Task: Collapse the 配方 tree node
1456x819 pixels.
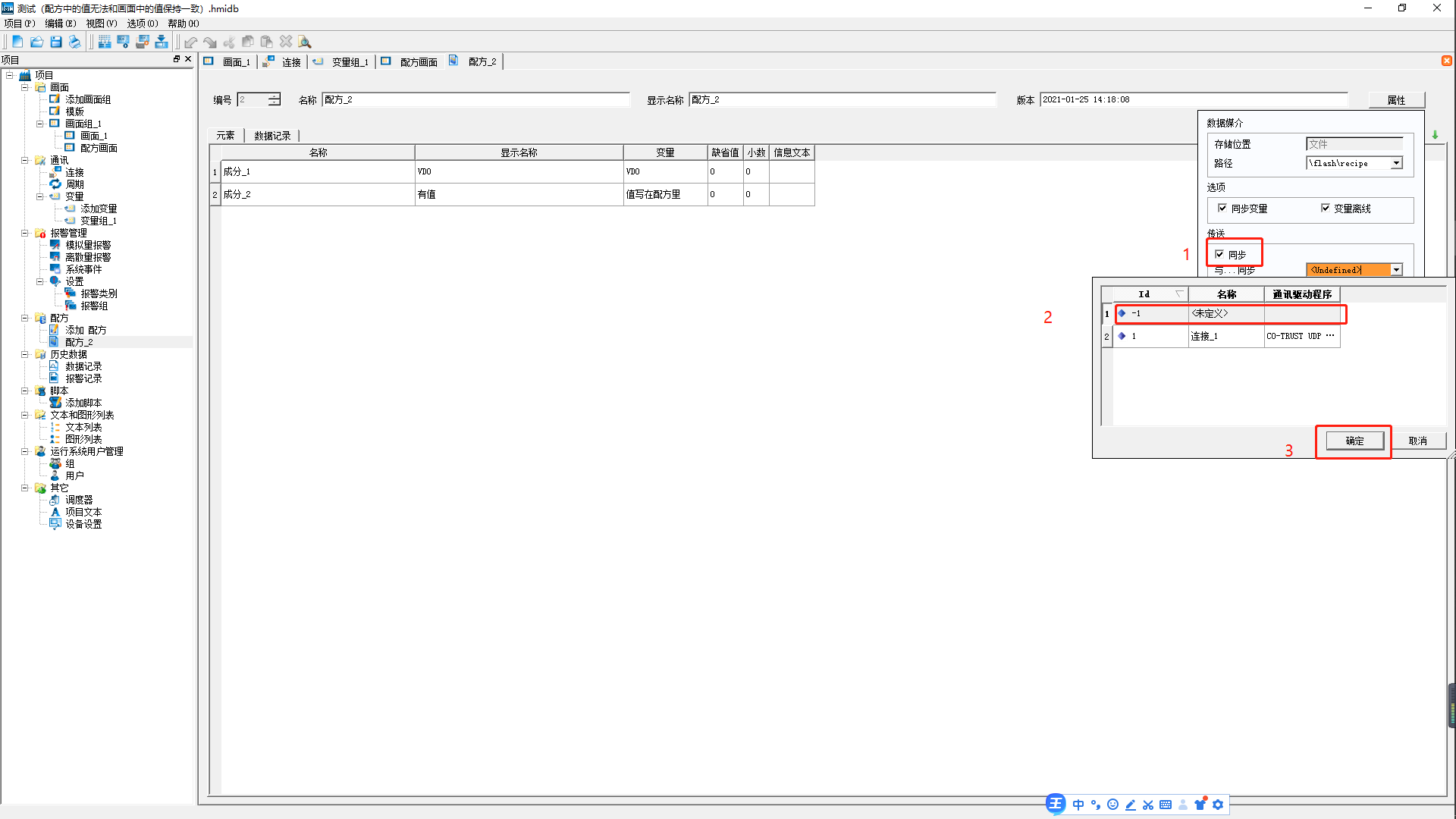Action: coord(25,318)
